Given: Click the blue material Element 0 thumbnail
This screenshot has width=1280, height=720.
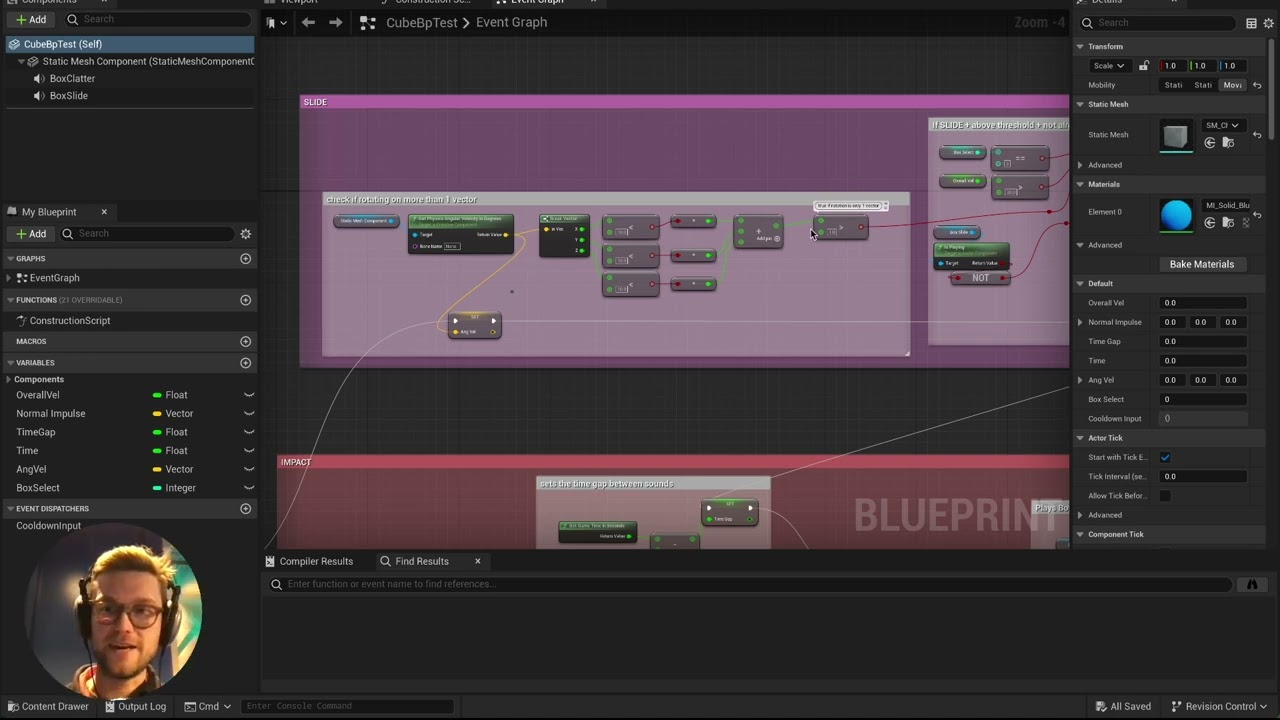Looking at the screenshot, I should tap(1176, 215).
